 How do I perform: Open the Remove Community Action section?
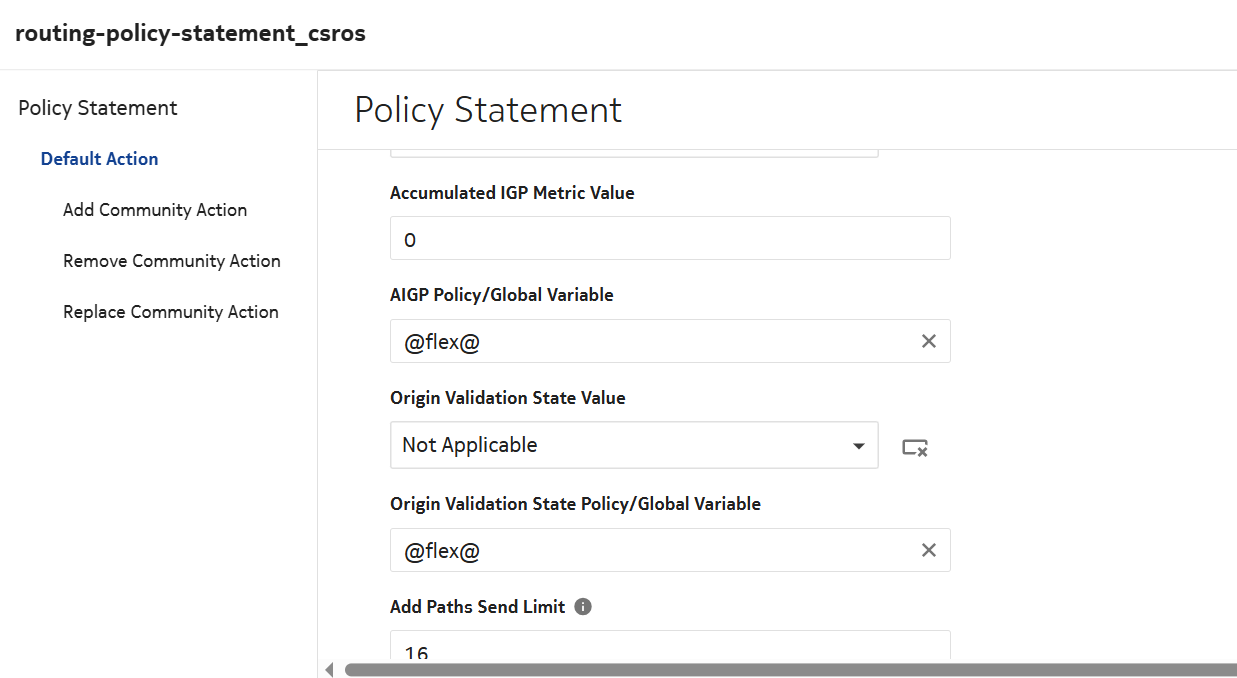pos(171,261)
